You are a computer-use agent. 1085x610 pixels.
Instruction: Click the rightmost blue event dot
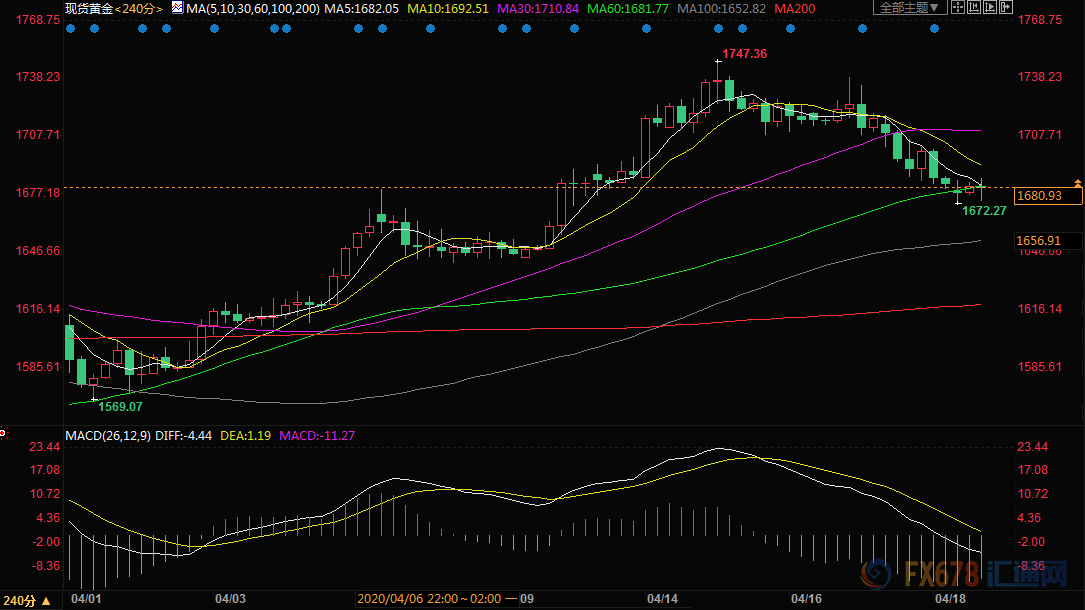[934, 29]
